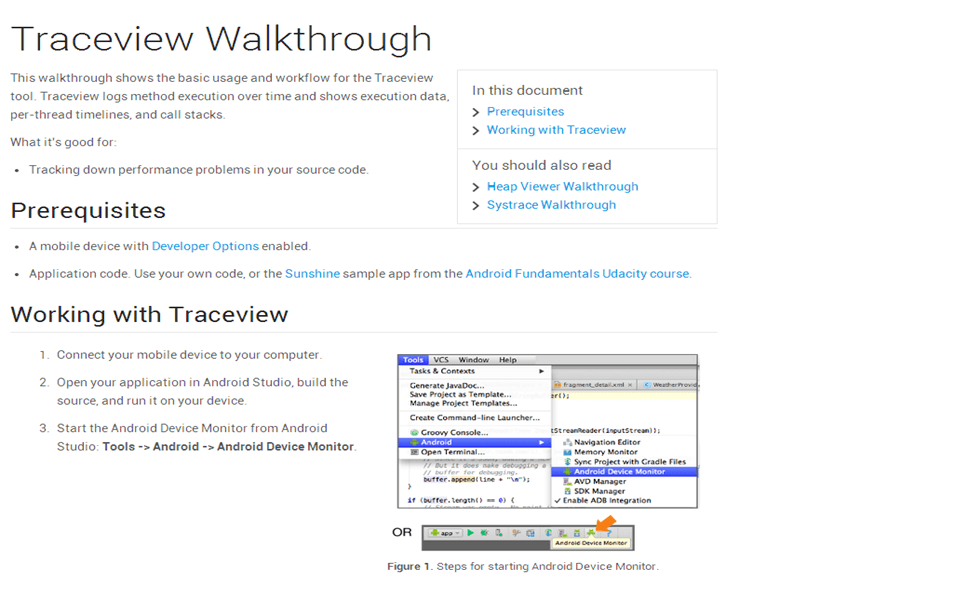
Task: Choose Groovy Console... menu entry
Action: pyautogui.click(x=454, y=433)
